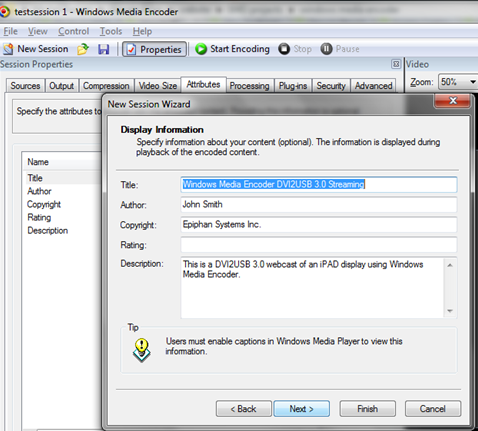Close the Session Properties panel with x icon

coord(396,64)
